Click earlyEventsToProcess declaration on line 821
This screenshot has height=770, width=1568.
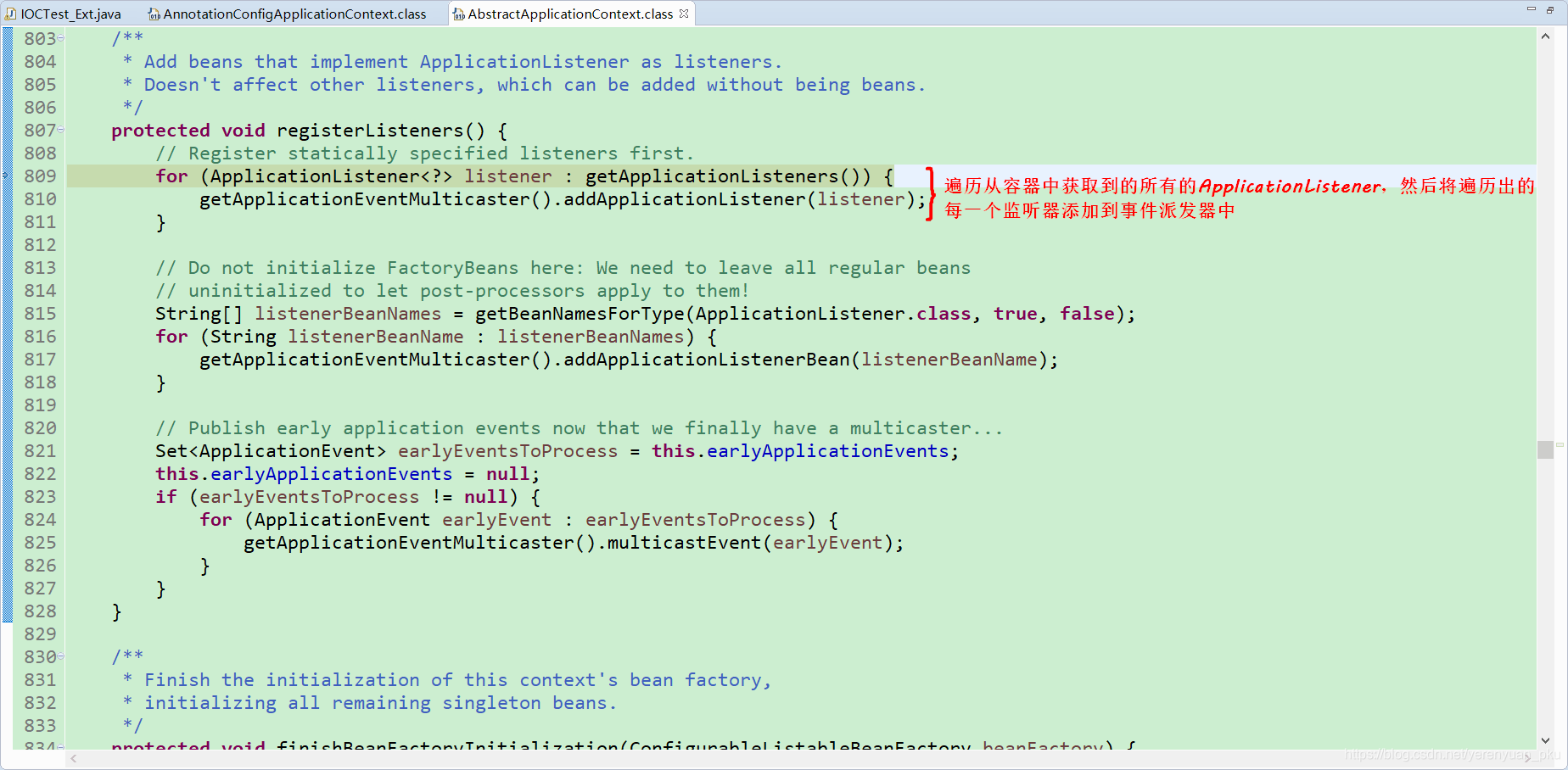coord(507,451)
